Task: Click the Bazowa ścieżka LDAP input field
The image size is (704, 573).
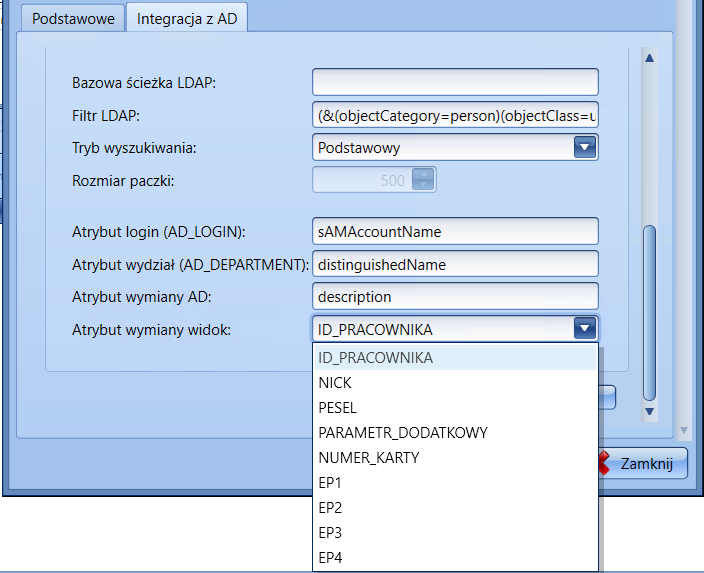Action: 455,82
